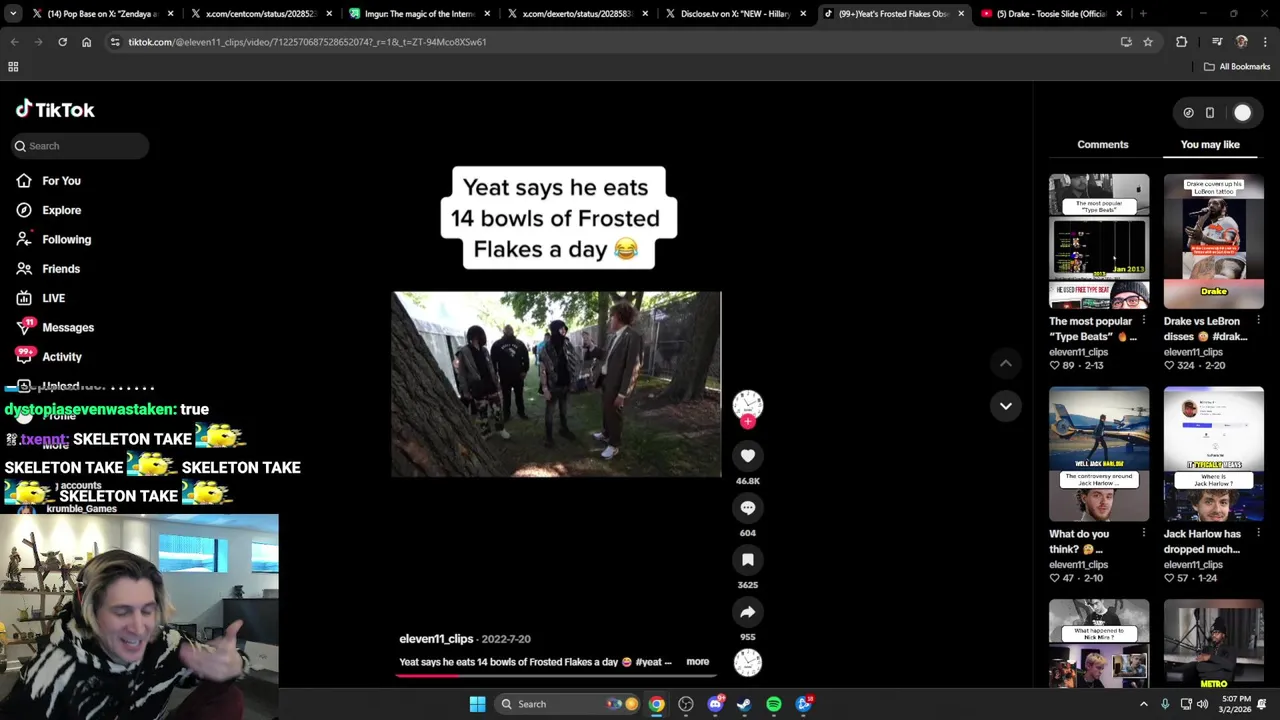Click the phone app icon top right
Viewport: 1280px width, 720px height.
[1209, 113]
